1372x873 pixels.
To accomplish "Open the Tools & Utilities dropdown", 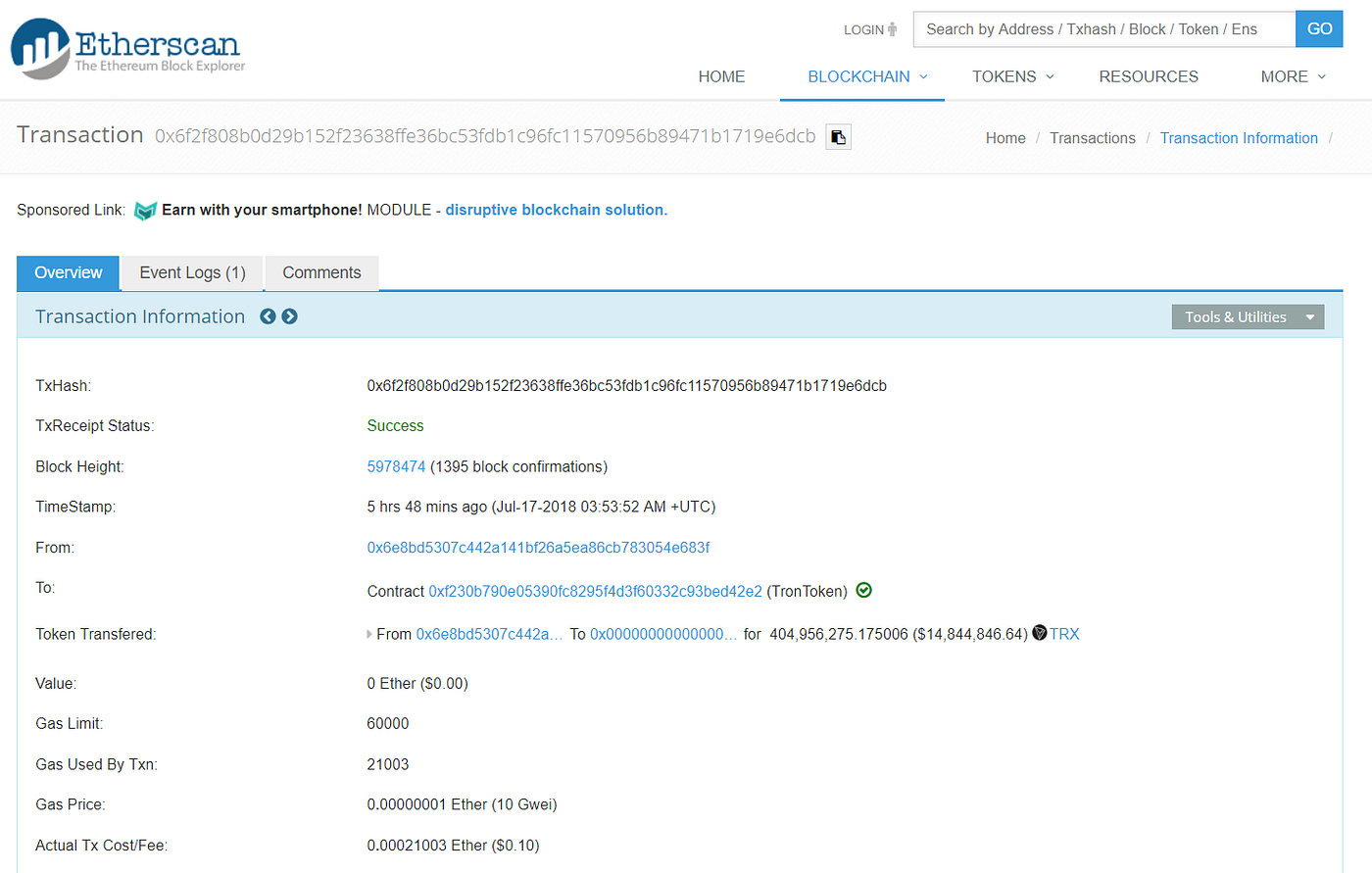I will (x=1248, y=316).
